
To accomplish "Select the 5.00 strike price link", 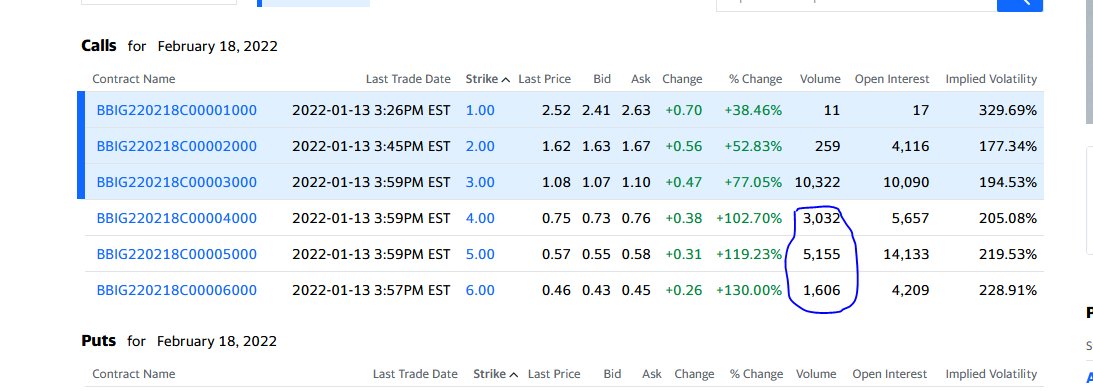I will 480,254.
